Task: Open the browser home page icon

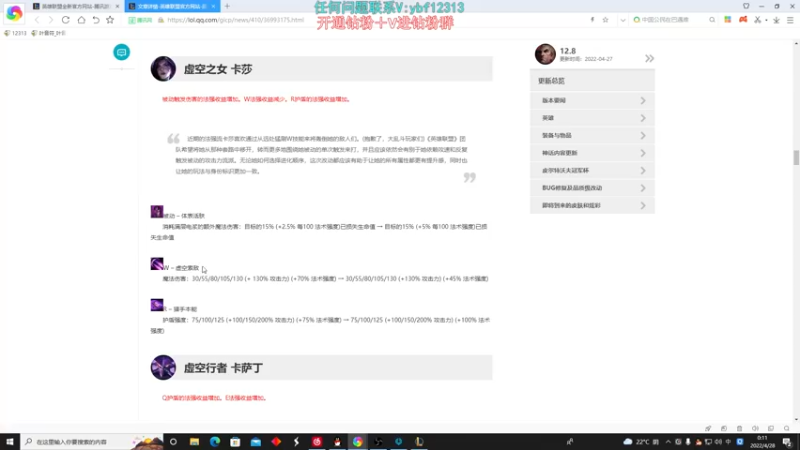Action: coord(81,20)
